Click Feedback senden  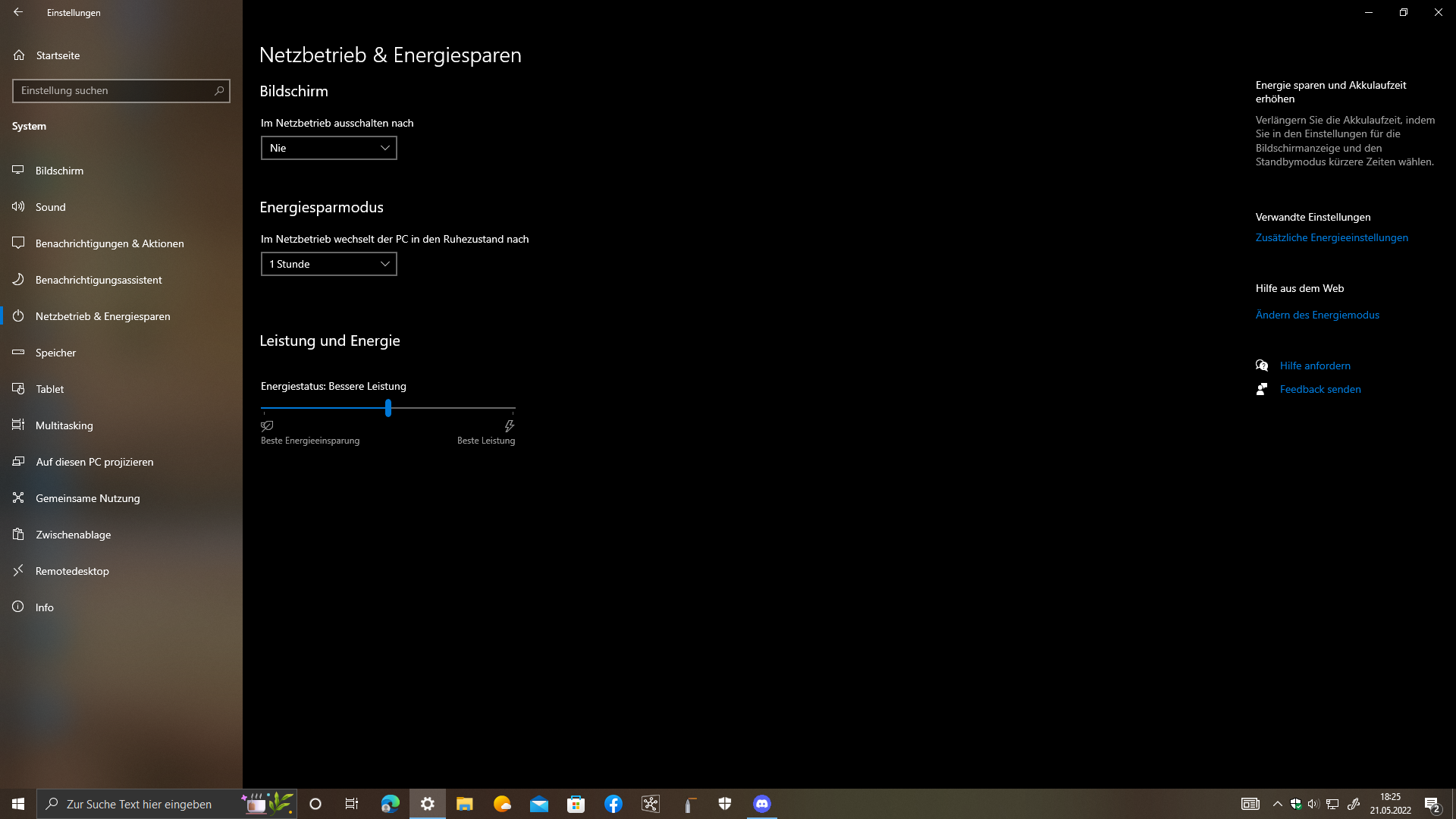(x=1319, y=389)
